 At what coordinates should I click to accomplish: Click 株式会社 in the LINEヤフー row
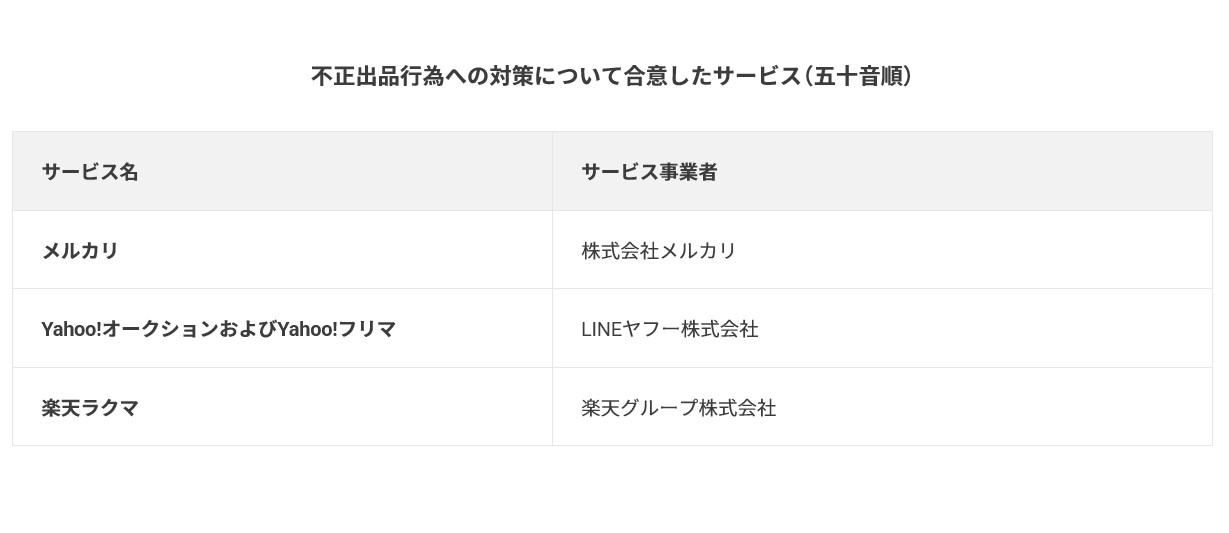(720, 329)
